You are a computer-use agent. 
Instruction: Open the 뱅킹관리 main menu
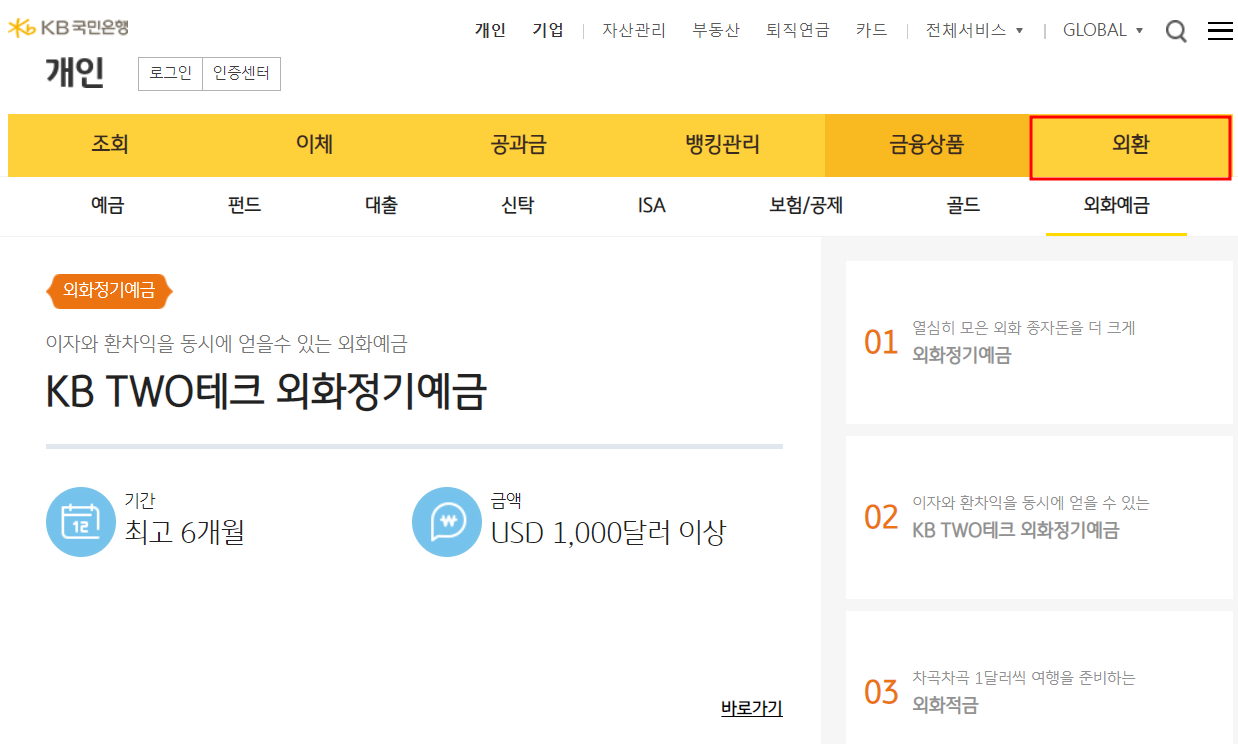click(722, 145)
